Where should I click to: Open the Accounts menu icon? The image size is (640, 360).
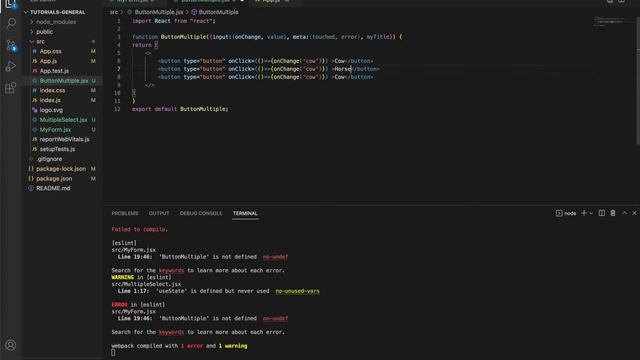point(11,345)
